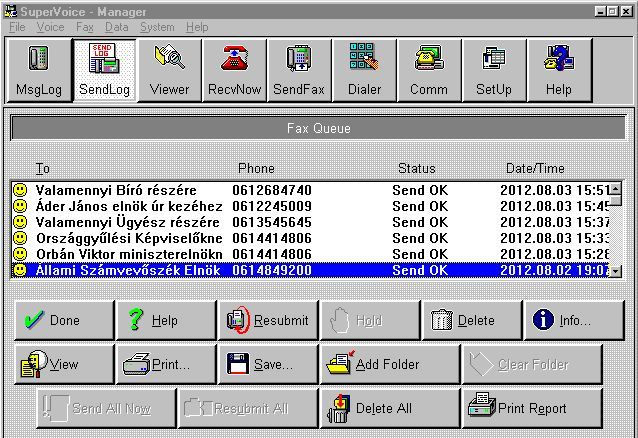Click the smiley icon beside Valamennyi Bíró

pos(20,190)
